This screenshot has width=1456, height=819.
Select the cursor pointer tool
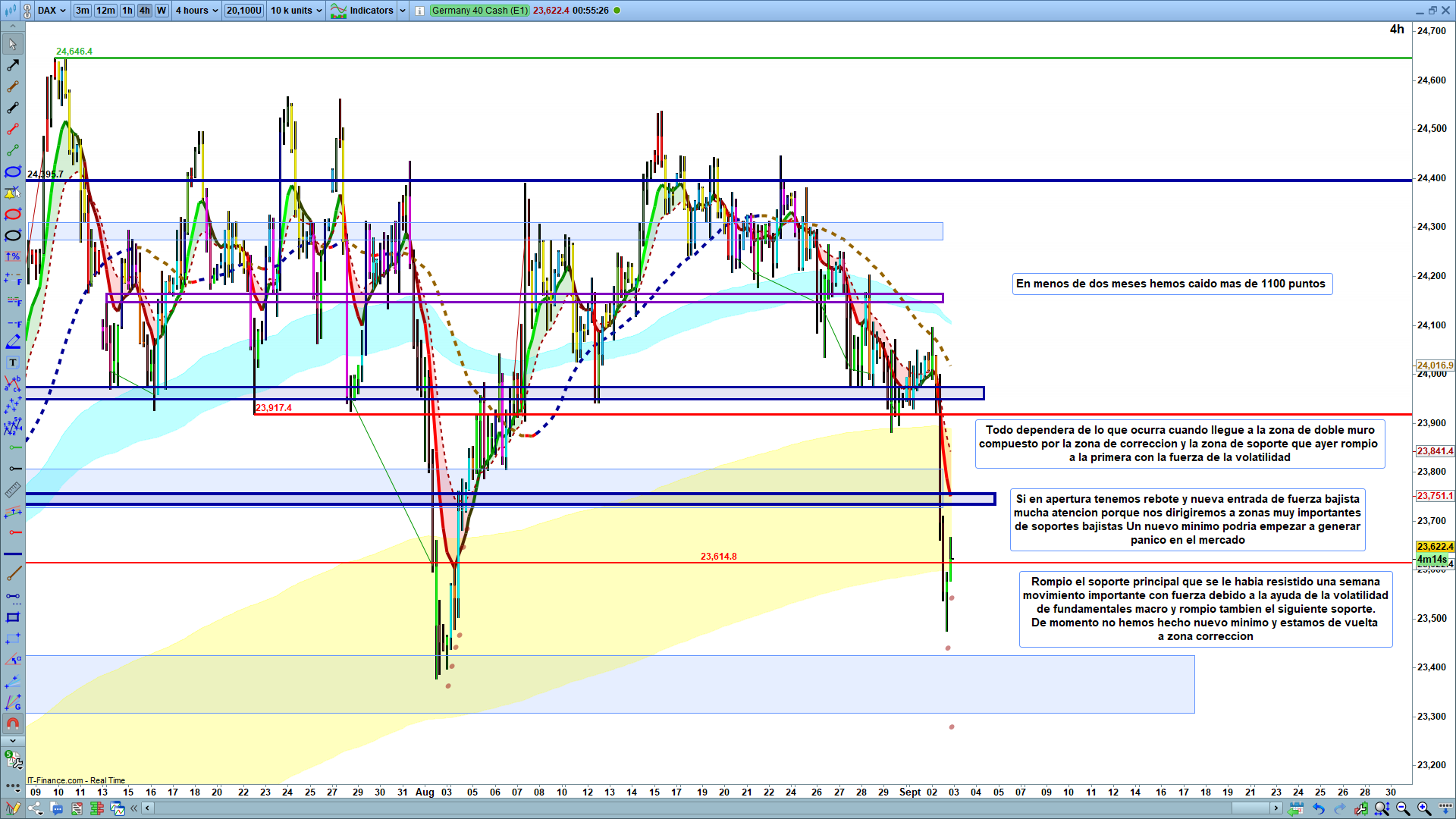pyautogui.click(x=13, y=44)
